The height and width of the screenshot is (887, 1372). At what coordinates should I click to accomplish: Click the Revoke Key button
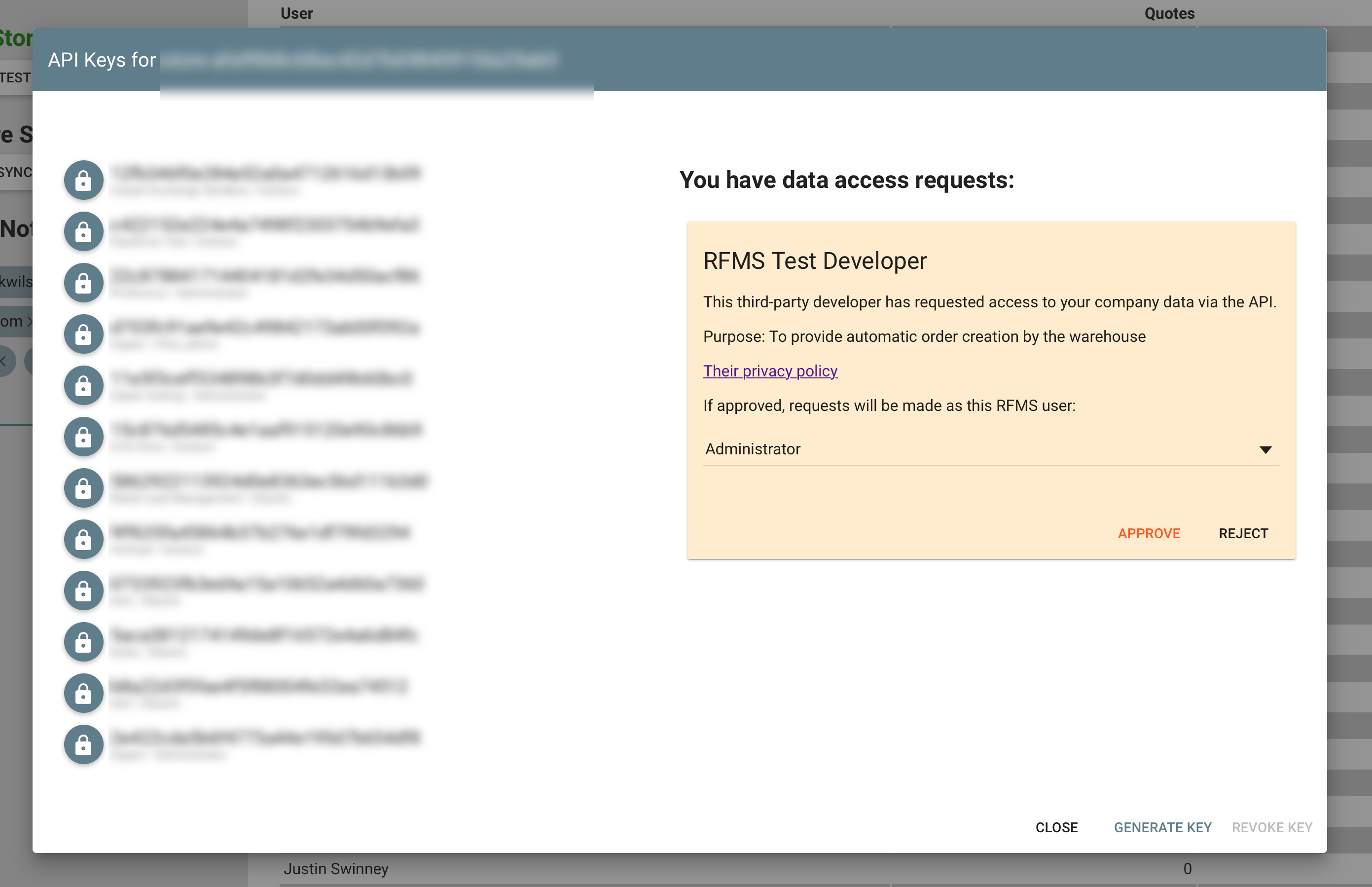(x=1271, y=827)
